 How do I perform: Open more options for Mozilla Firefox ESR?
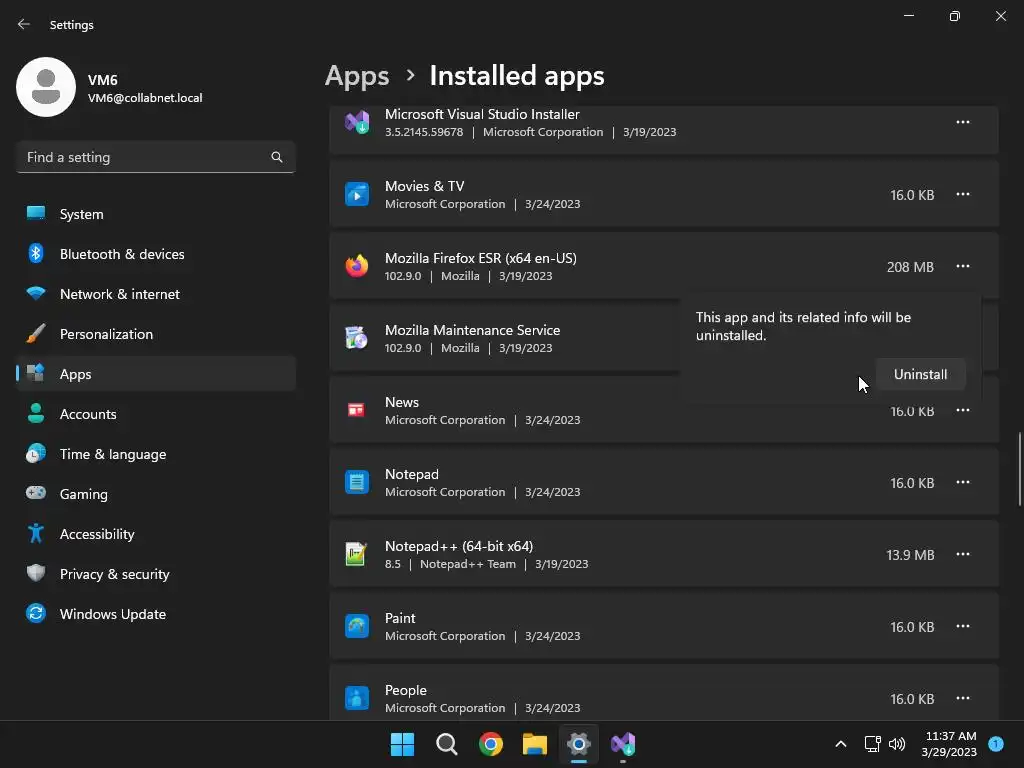(963, 266)
